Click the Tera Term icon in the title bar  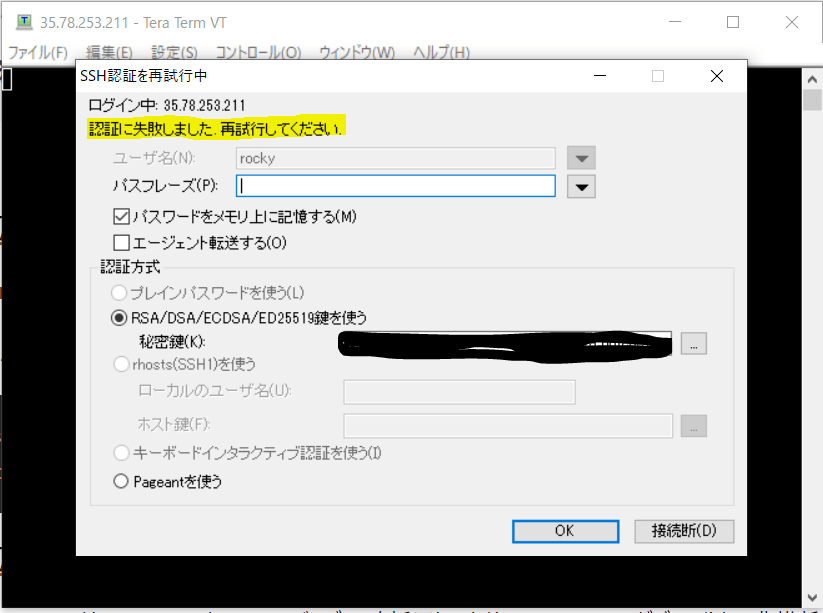[x=22, y=21]
